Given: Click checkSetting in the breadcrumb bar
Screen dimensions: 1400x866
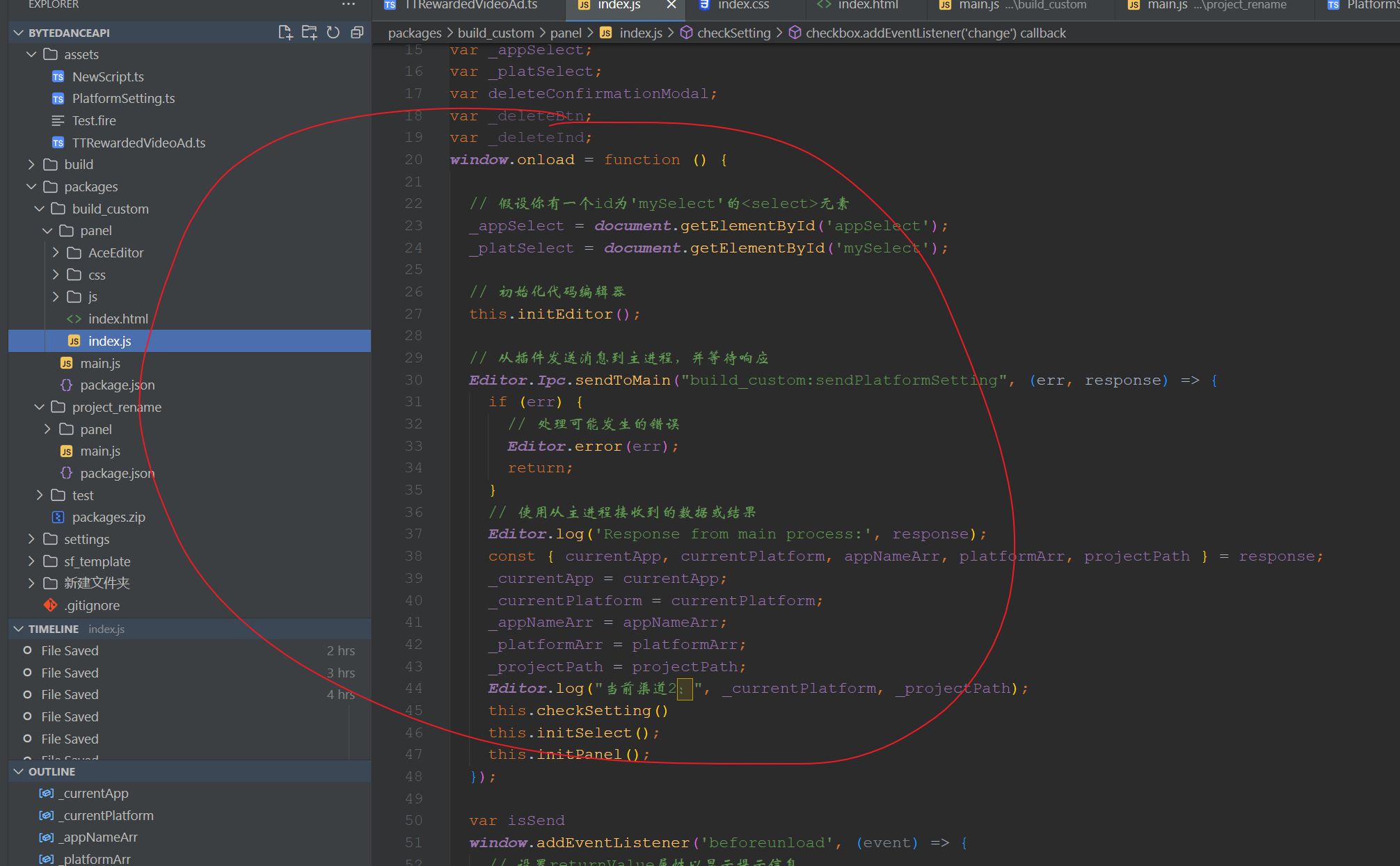Looking at the screenshot, I should (x=733, y=33).
